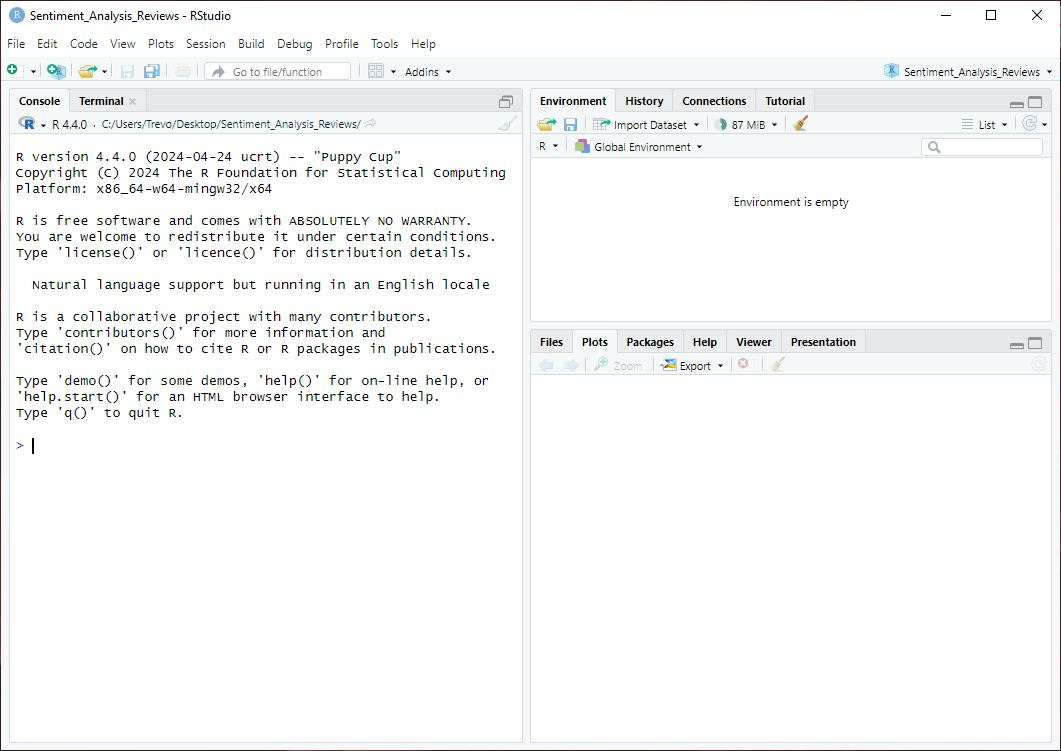Click the Save all documents icon
Image resolution: width=1061 pixels, height=751 pixels.
[152, 71]
